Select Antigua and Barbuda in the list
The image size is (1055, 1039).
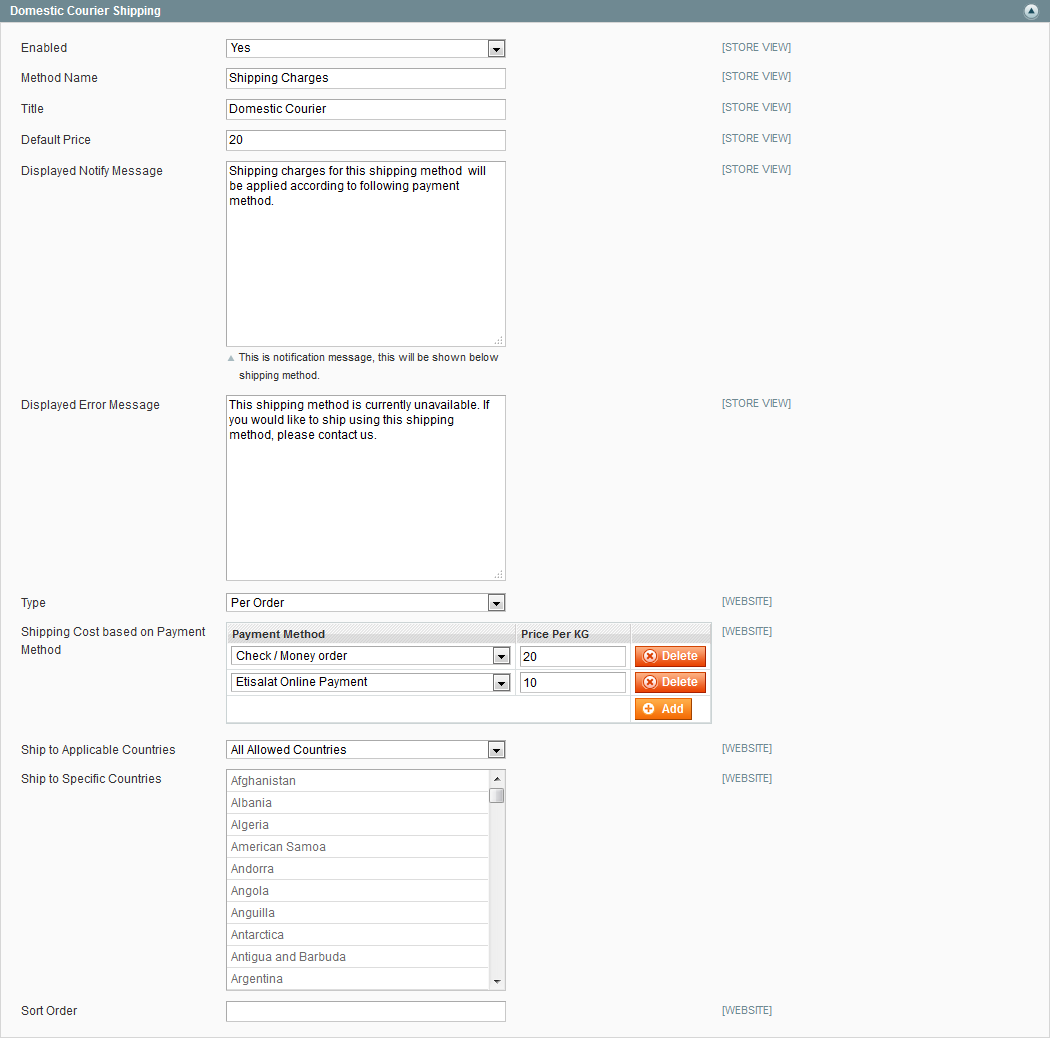357,957
